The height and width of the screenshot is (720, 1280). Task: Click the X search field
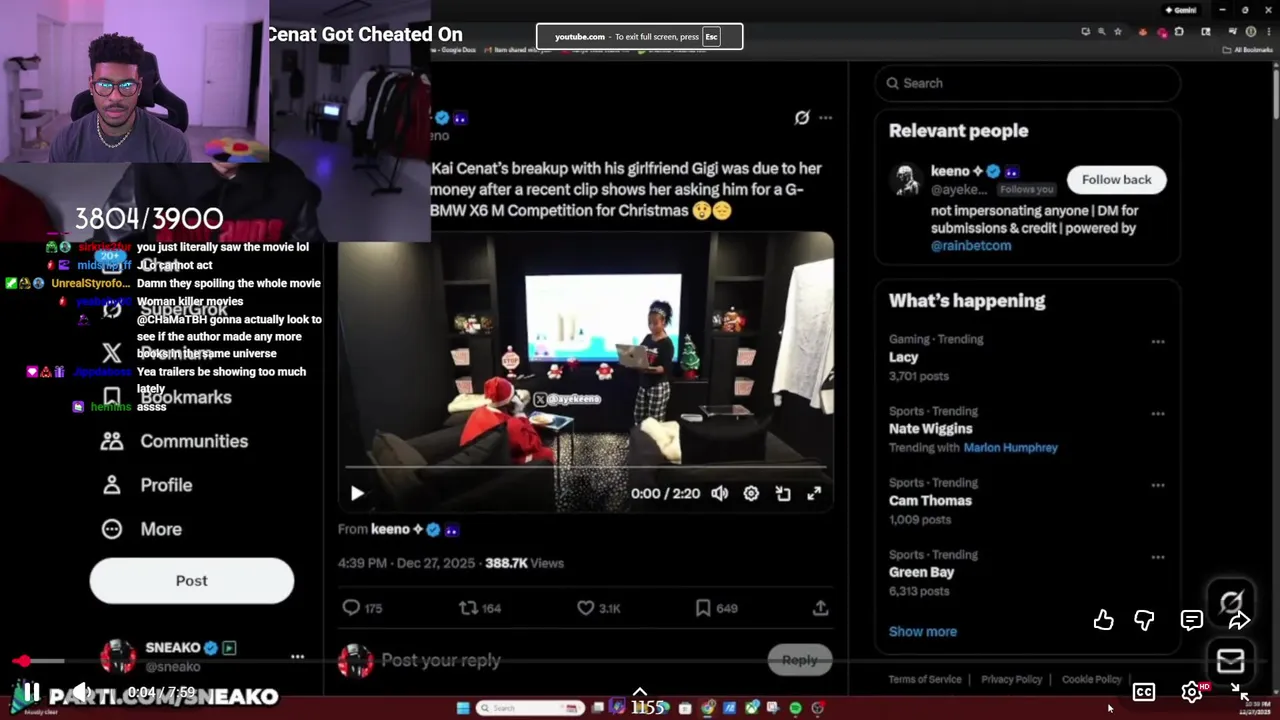(1028, 83)
